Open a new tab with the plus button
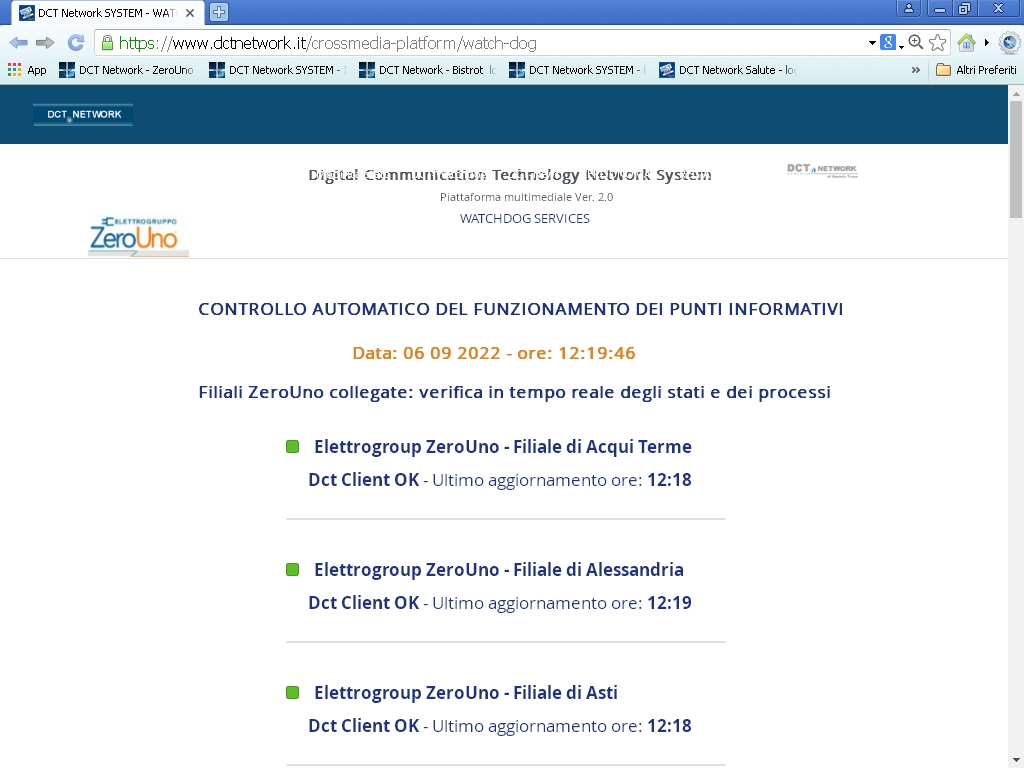Viewport: 1024px width, 768px height. tap(219, 12)
